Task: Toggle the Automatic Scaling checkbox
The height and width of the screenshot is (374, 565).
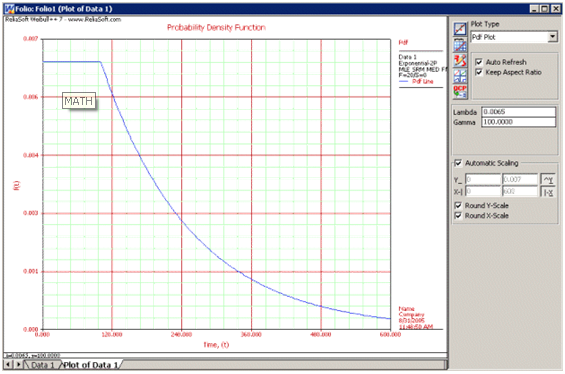Action: click(x=458, y=163)
